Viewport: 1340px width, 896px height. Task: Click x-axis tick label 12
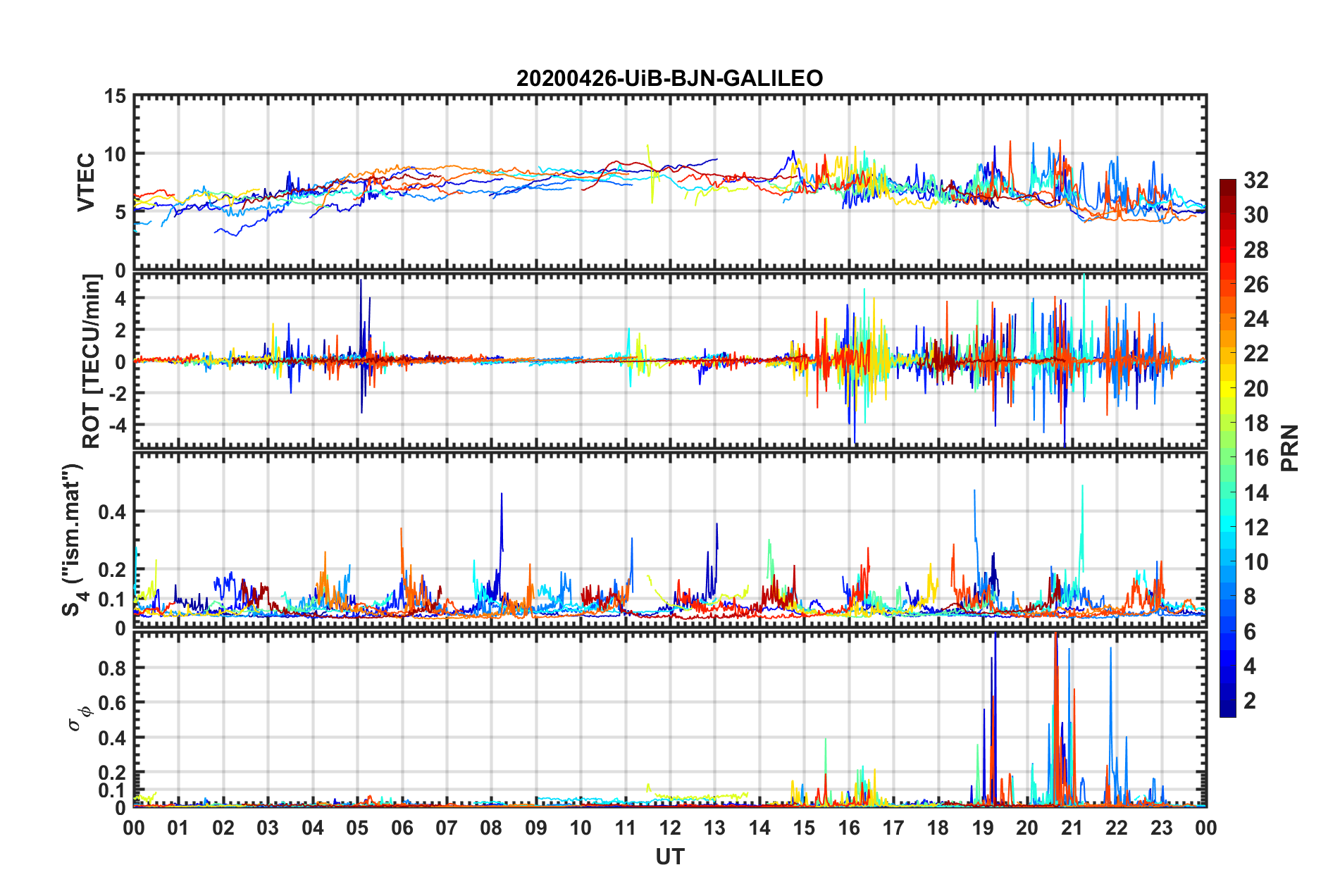(x=670, y=828)
